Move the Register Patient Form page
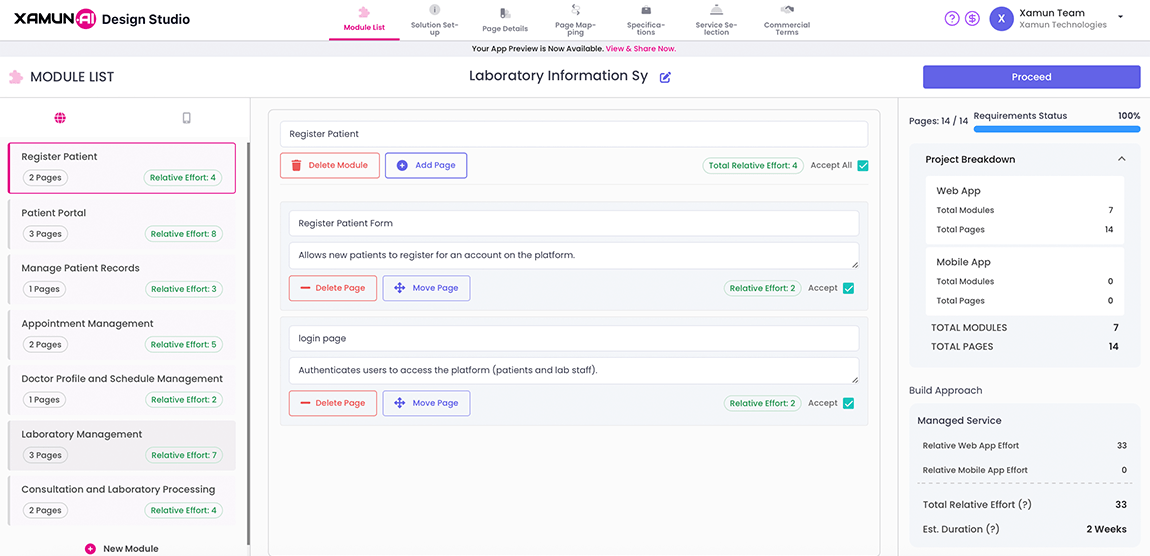1150x556 pixels. click(426, 288)
